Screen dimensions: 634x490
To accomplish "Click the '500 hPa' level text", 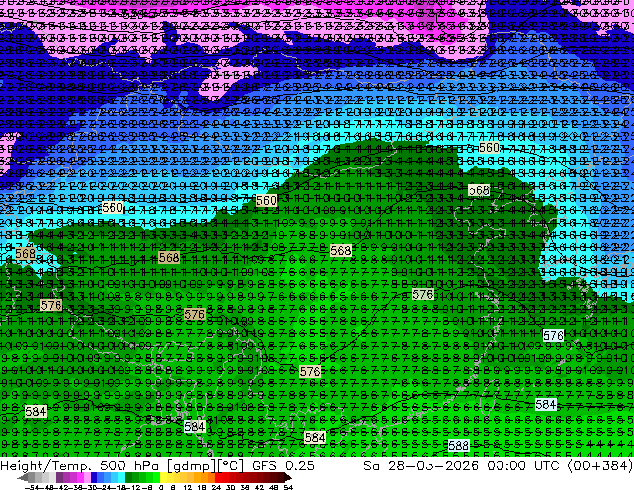I will point(131,466).
